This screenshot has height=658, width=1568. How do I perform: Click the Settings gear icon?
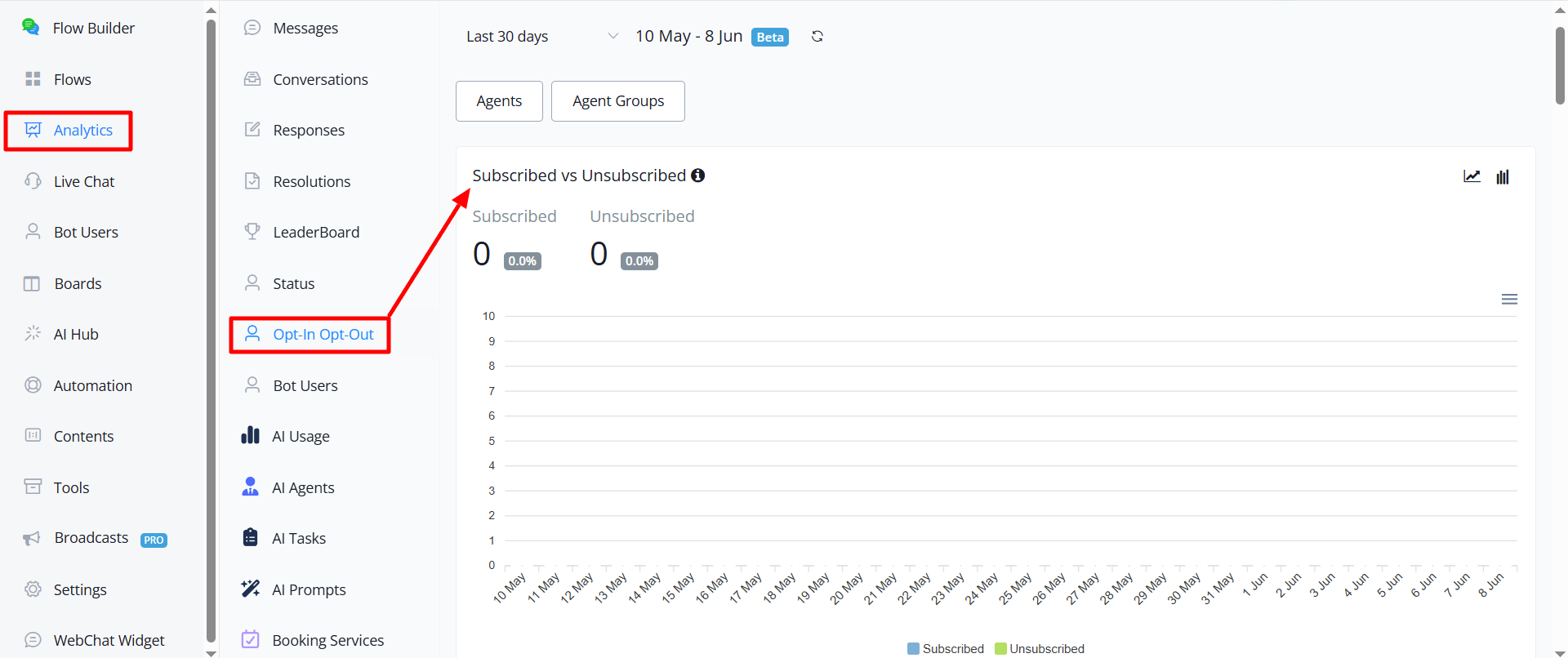pyautogui.click(x=33, y=589)
